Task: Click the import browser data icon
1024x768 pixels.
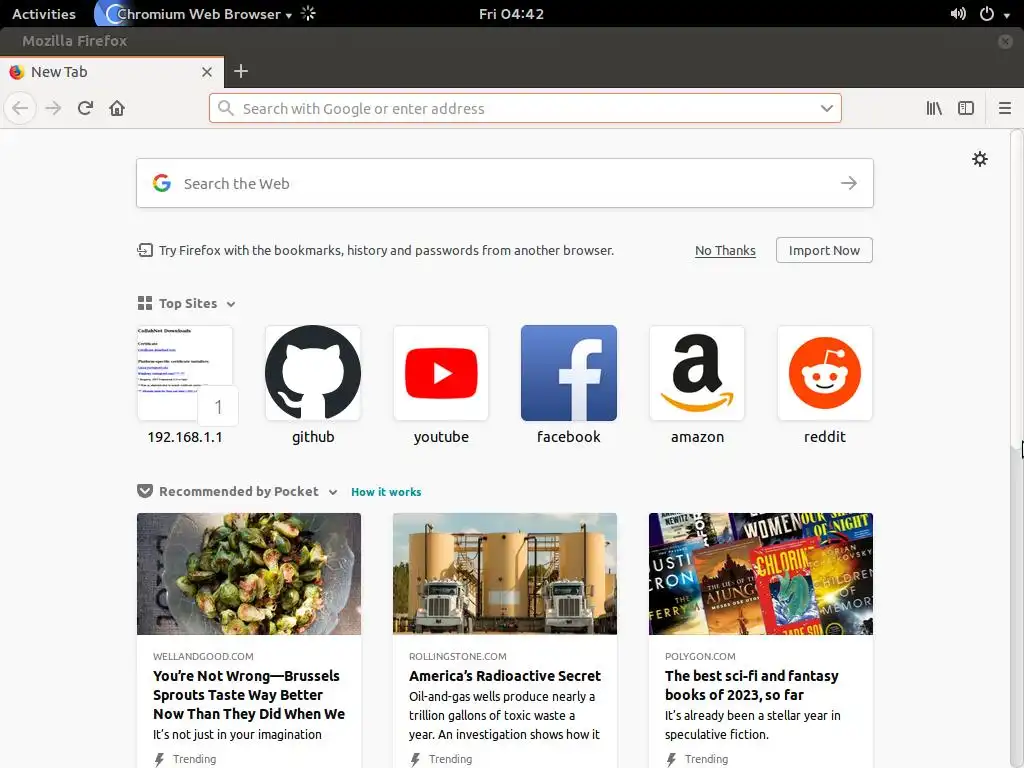Action: click(x=145, y=250)
